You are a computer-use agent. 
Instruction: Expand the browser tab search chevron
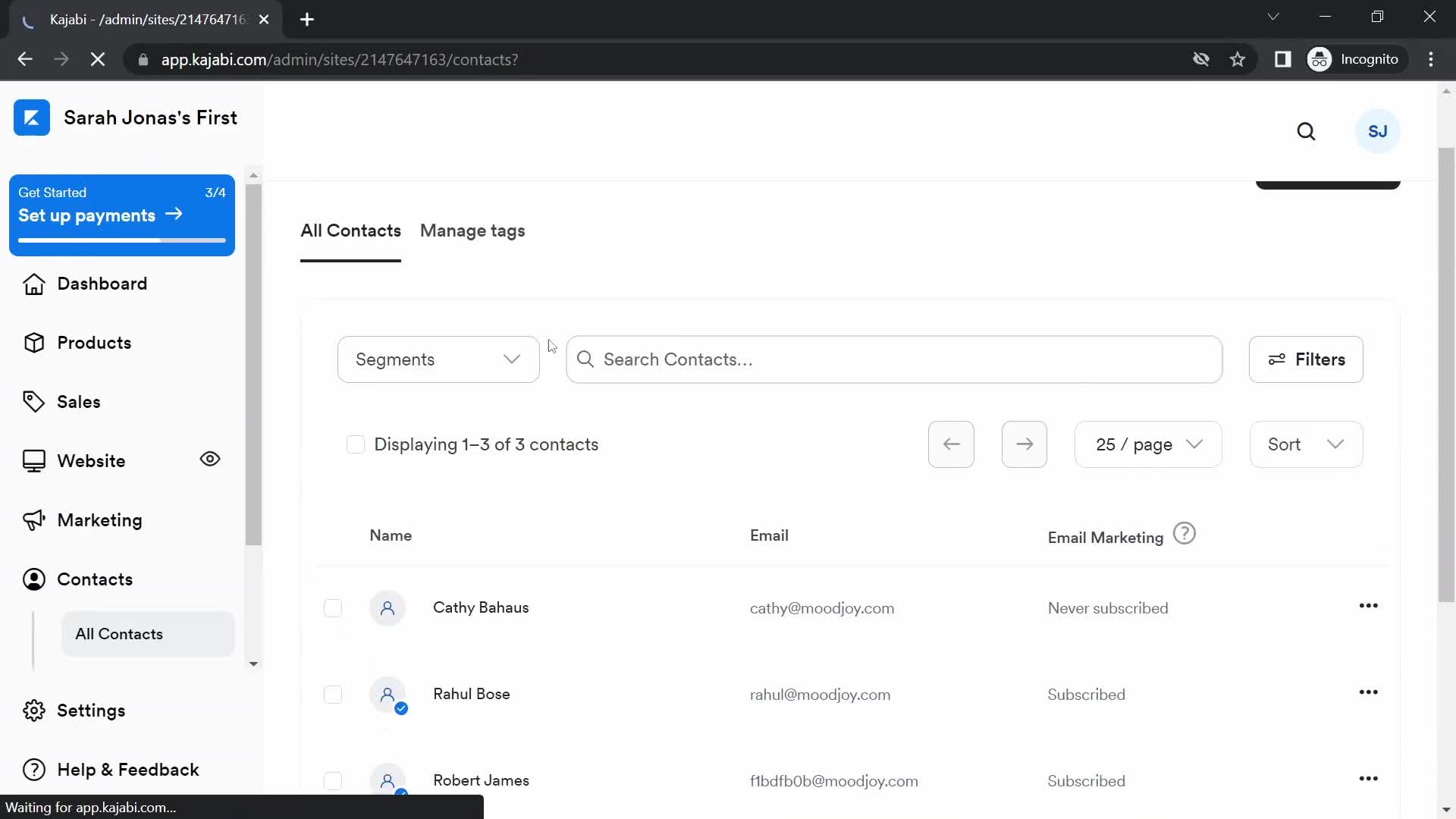(x=1273, y=17)
